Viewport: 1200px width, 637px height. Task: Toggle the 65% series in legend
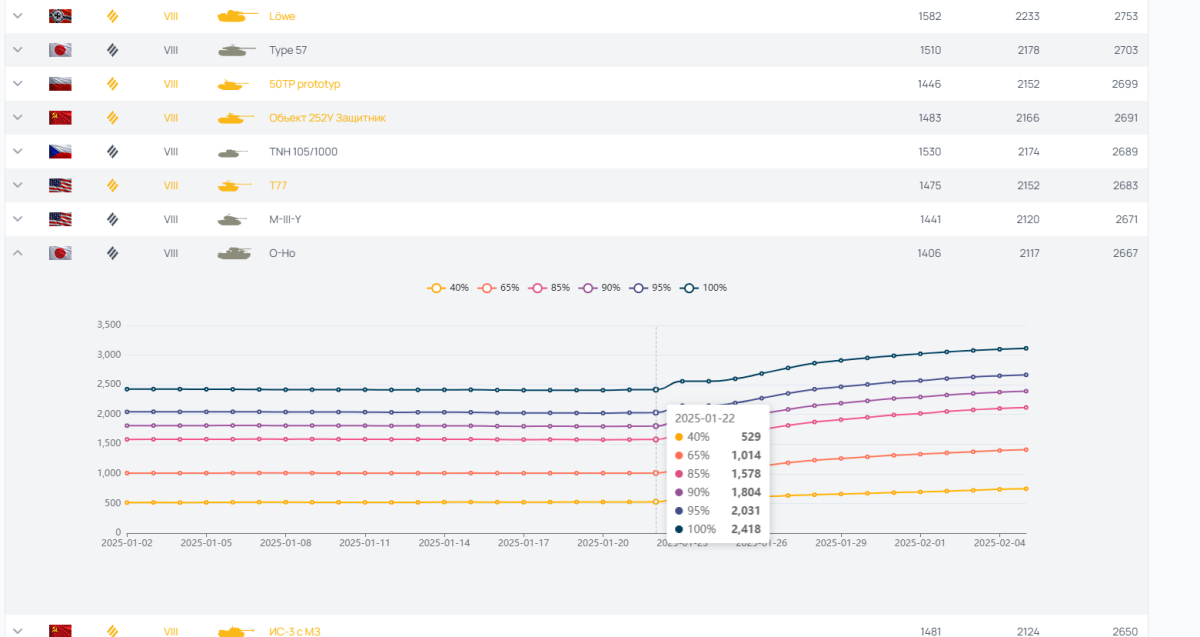tap(498, 288)
